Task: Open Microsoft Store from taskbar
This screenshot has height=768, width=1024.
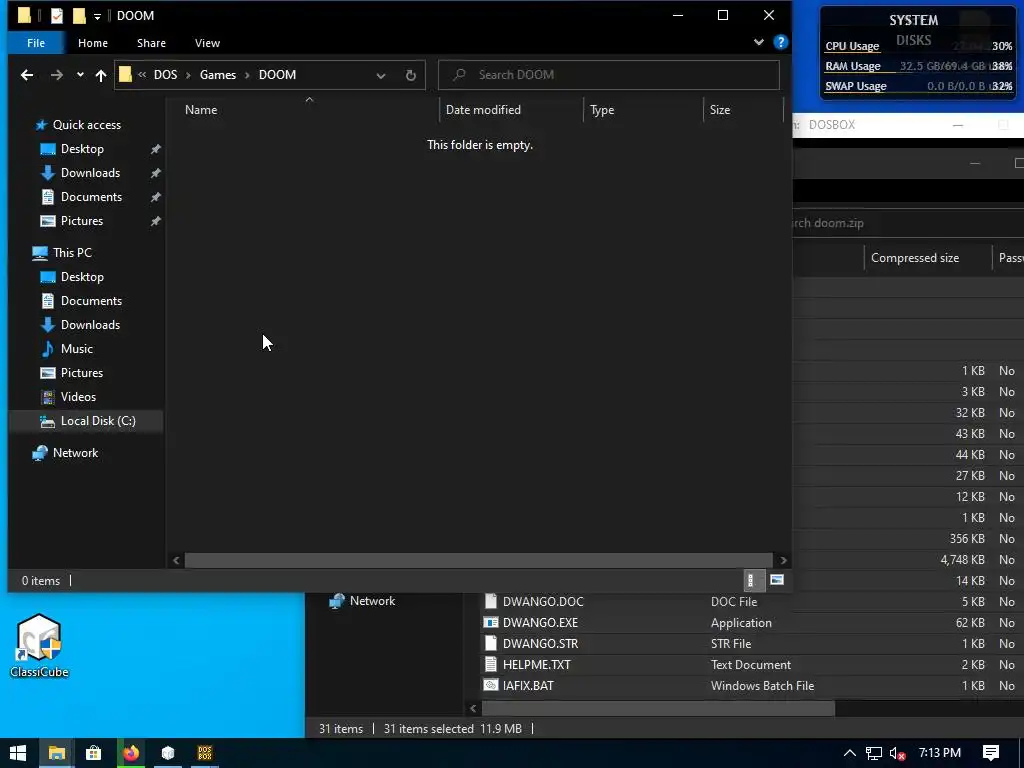Action: (x=93, y=753)
